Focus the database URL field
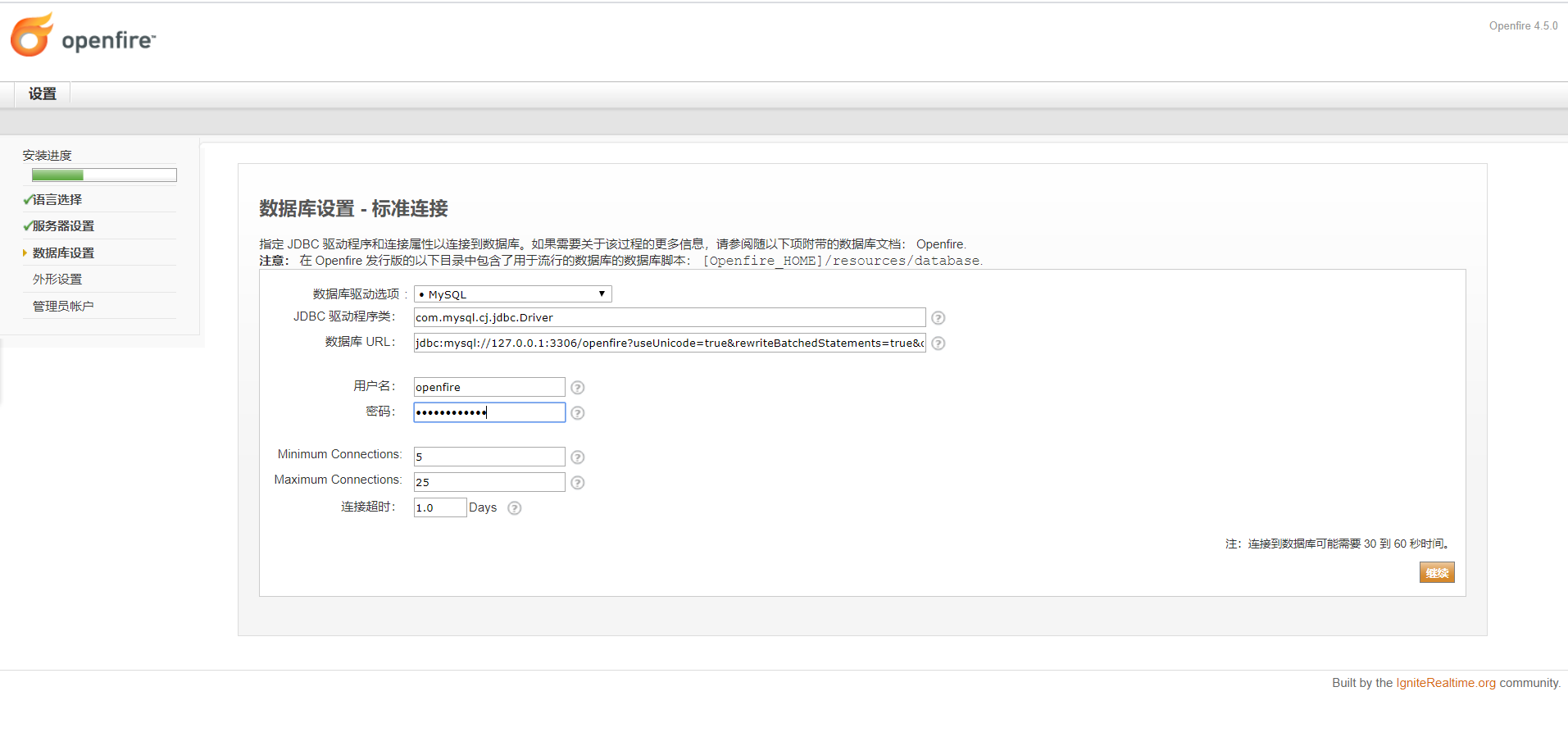 tap(670, 343)
